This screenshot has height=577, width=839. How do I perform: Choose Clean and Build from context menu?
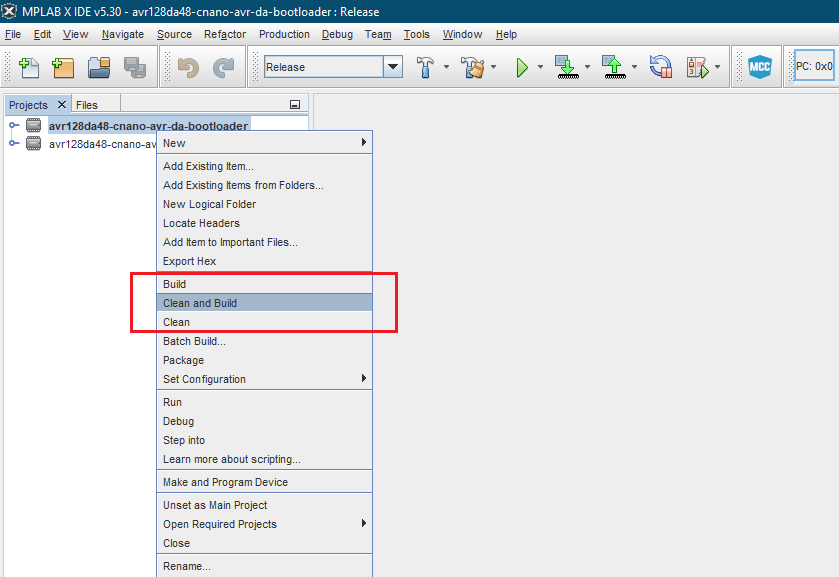[264, 303]
